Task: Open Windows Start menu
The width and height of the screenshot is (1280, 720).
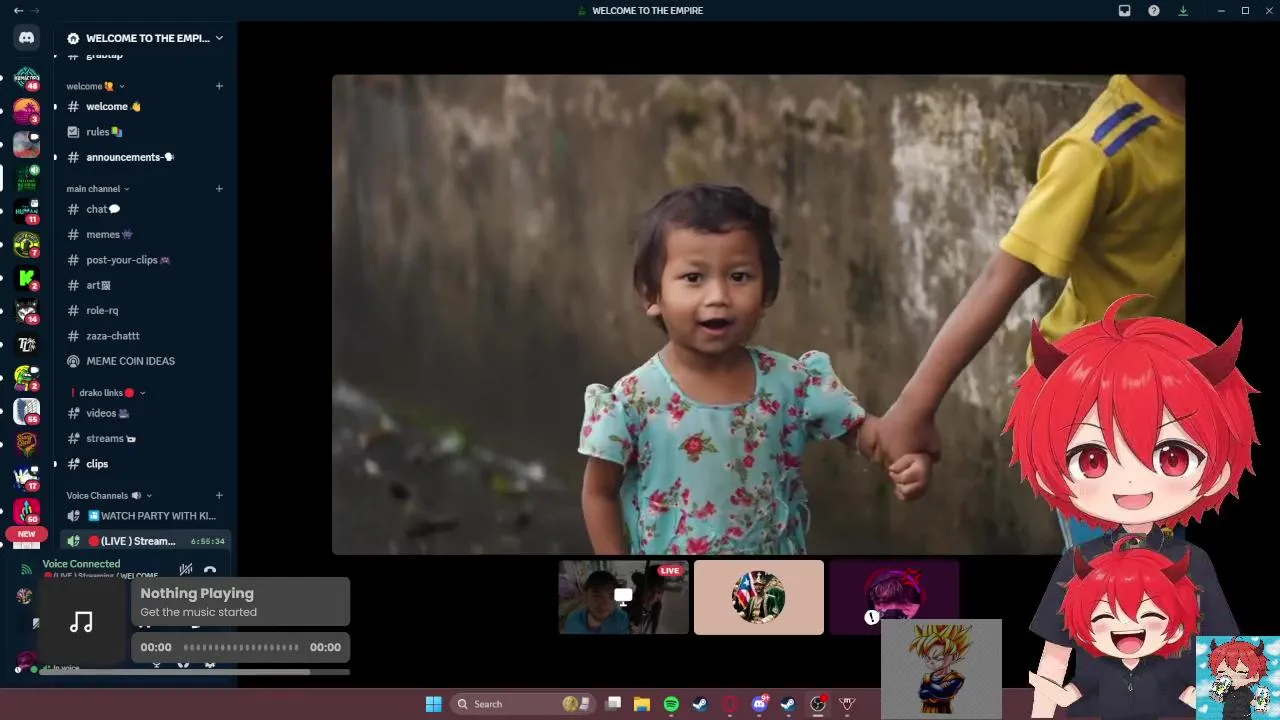Action: click(433, 704)
